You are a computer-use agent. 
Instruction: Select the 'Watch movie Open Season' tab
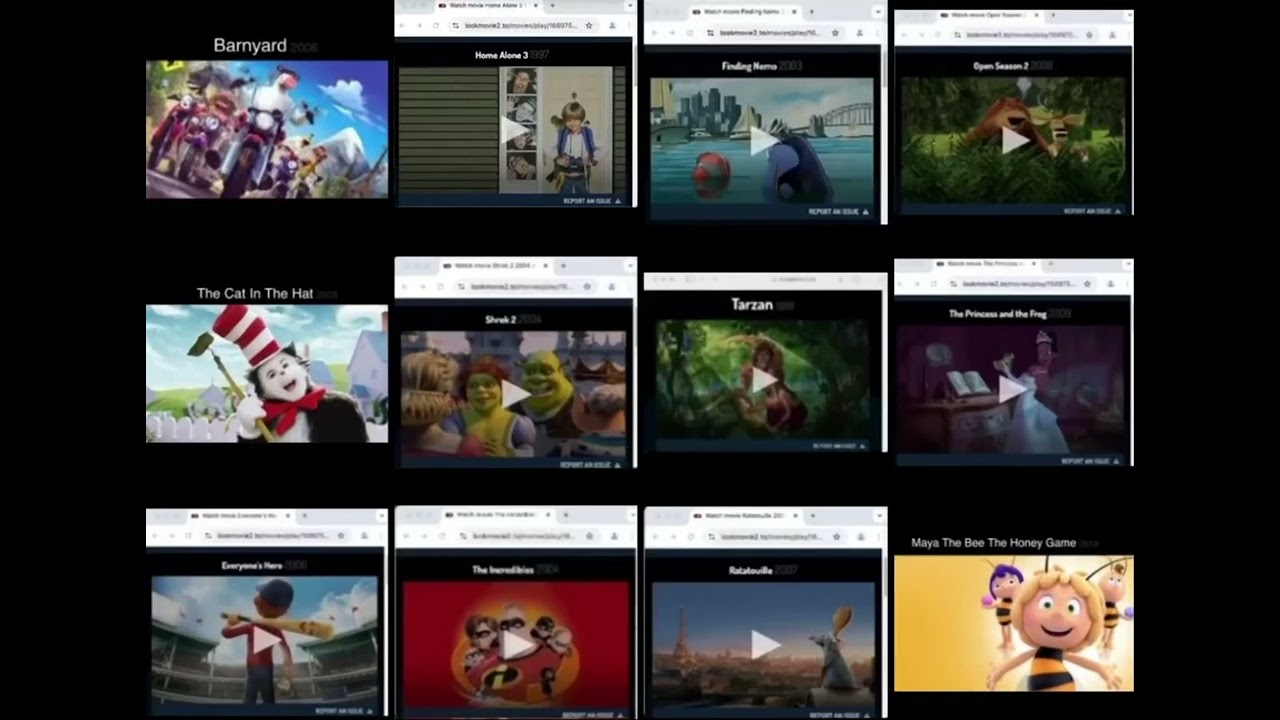pos(992,15)
